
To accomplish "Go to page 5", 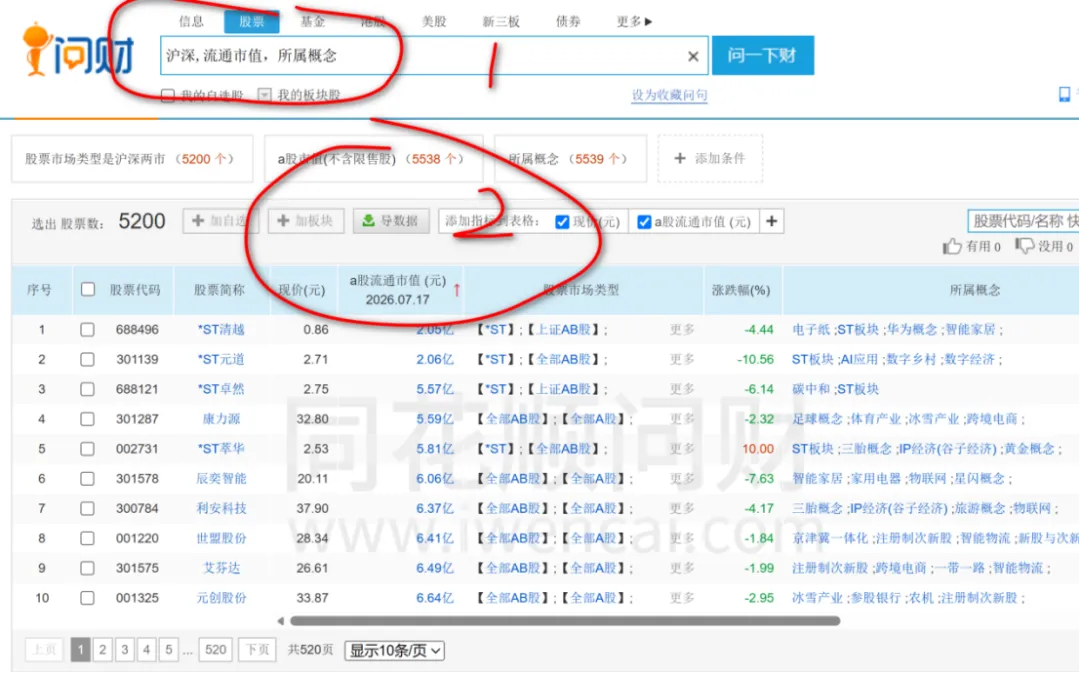I will (169, 650).
